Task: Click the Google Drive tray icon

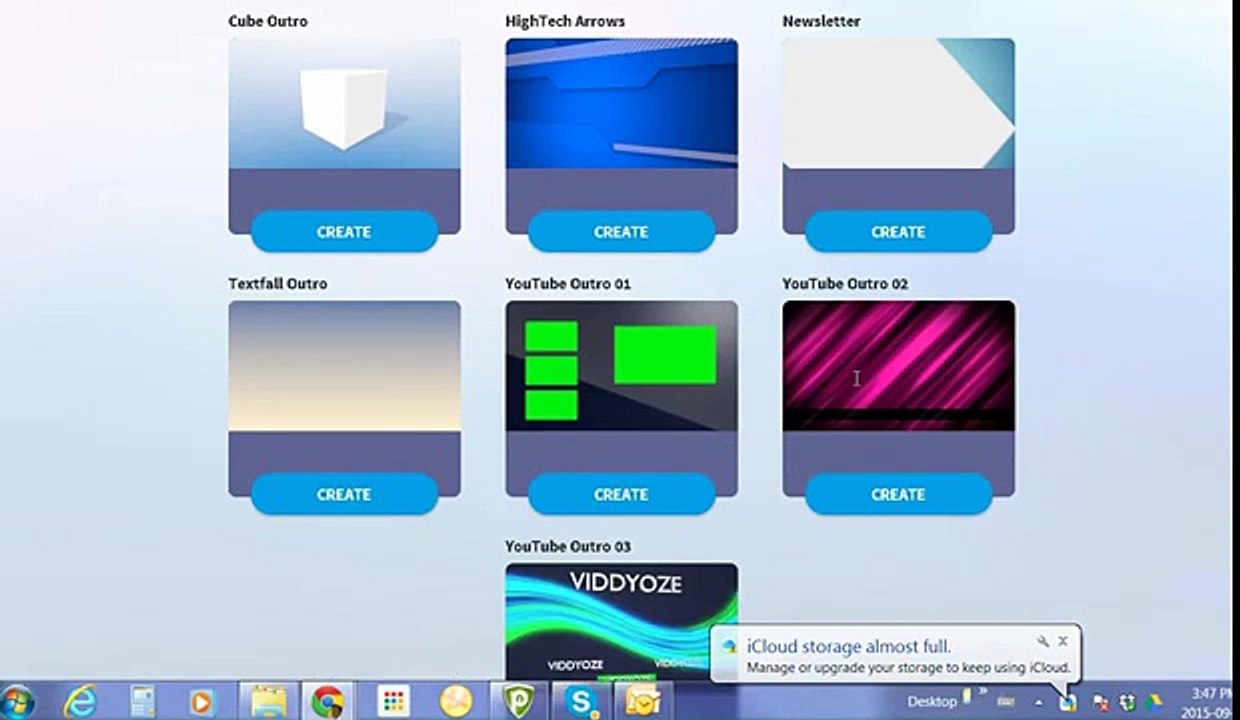Action: click(1154, 703)
